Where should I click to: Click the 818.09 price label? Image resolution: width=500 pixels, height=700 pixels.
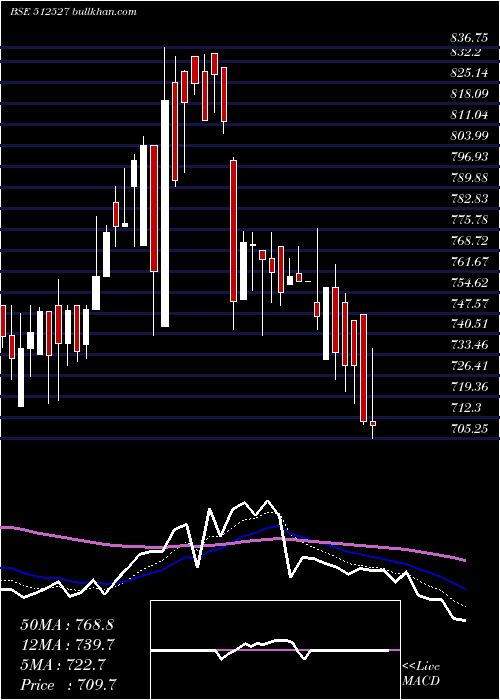[x=469, y=94]
